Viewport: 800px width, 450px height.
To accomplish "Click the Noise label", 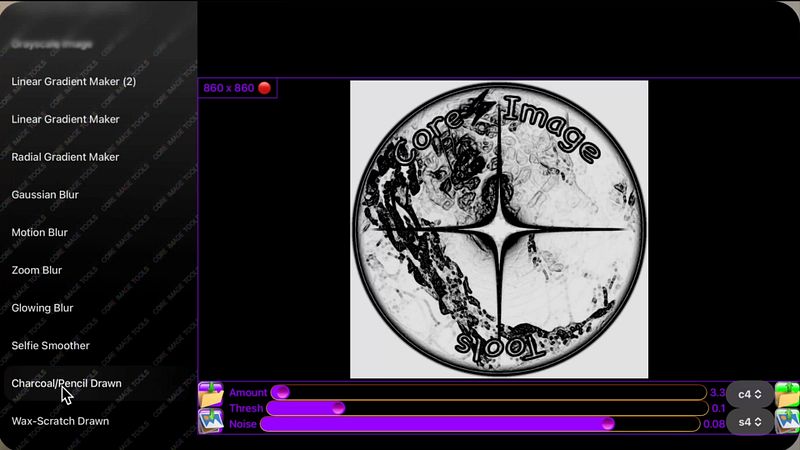I will (x=243, y=424).
